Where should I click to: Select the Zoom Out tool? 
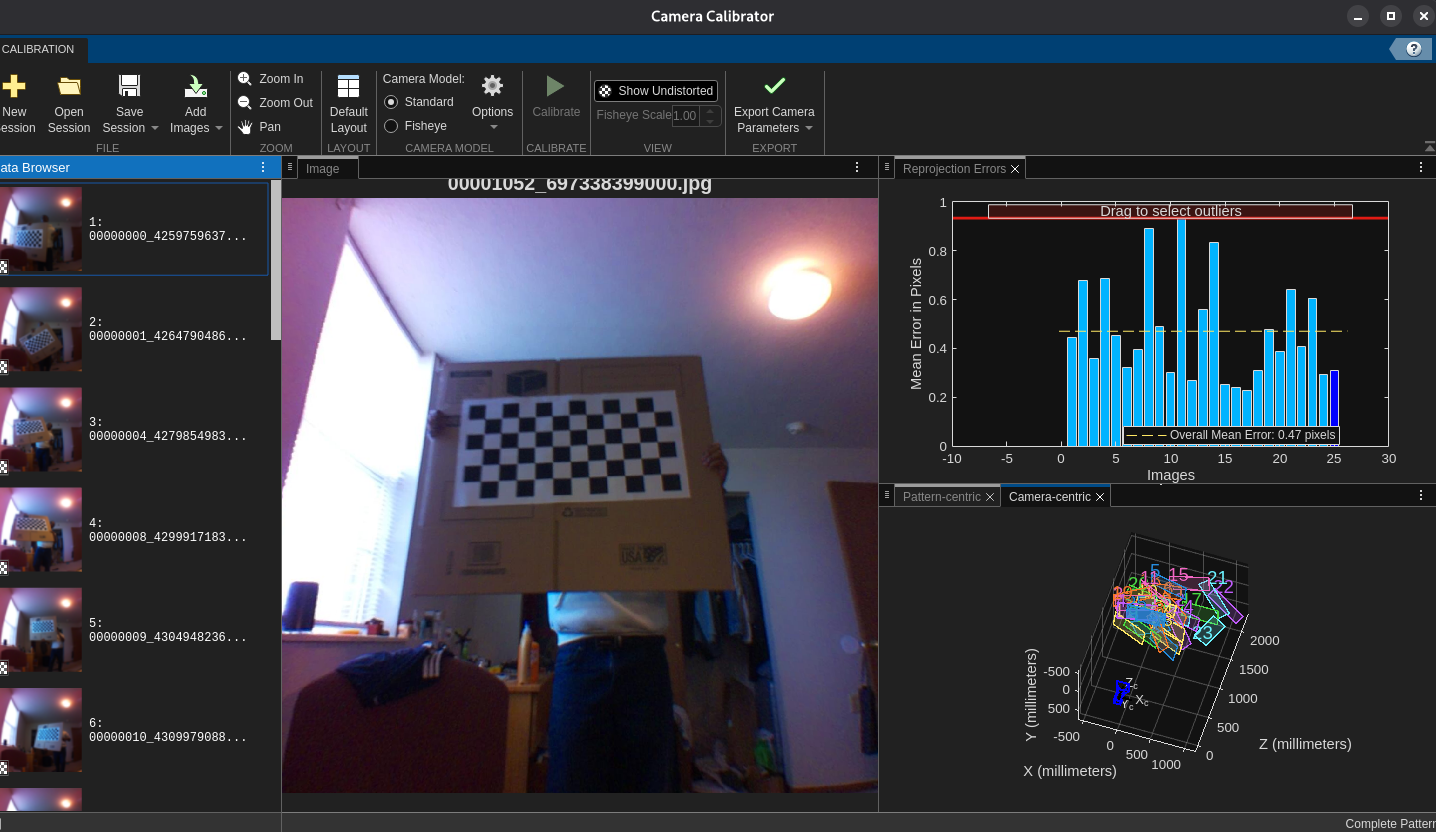275,103
